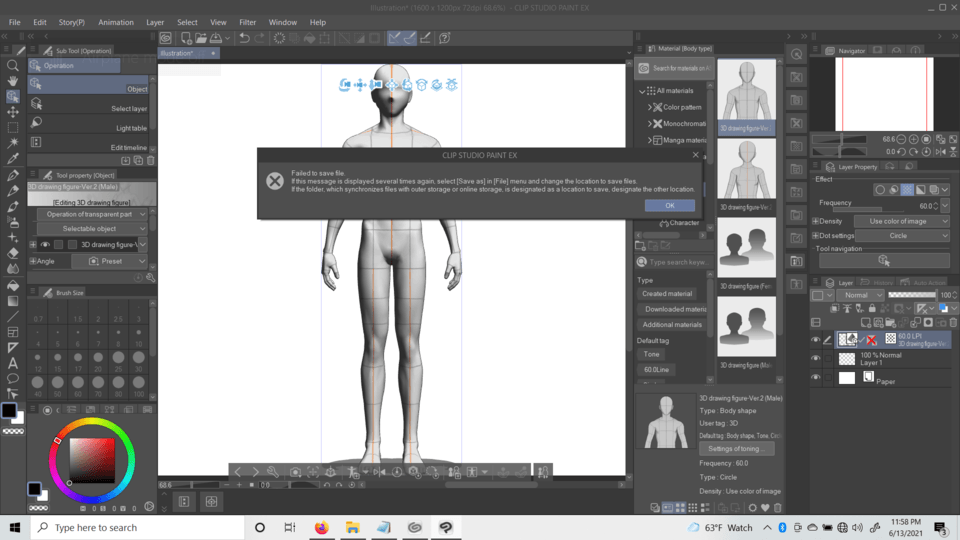Image resolution: width=960 pixels, height=540 pixels.
Task: Click the heart favorite icon in Material panel
Action: pyautogui.click(x=765, y=508)
